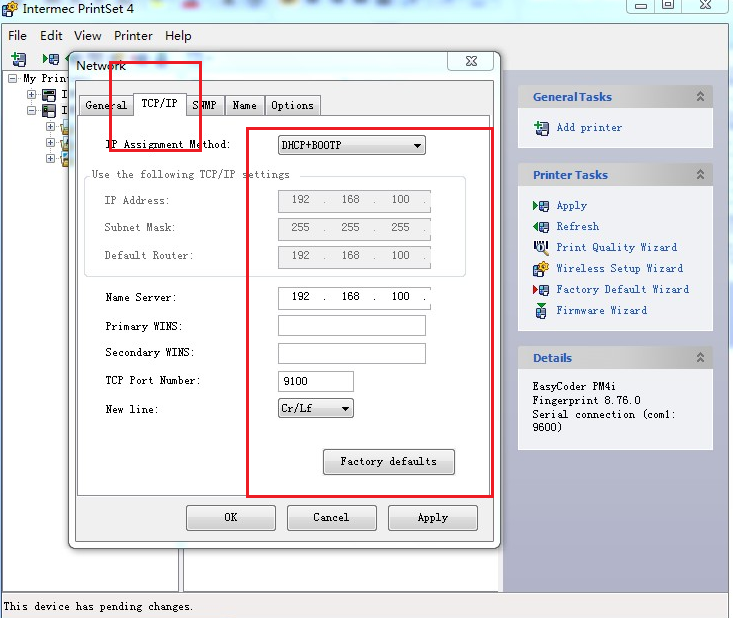
Task: Click the OK button
Action: click(230, 517)
